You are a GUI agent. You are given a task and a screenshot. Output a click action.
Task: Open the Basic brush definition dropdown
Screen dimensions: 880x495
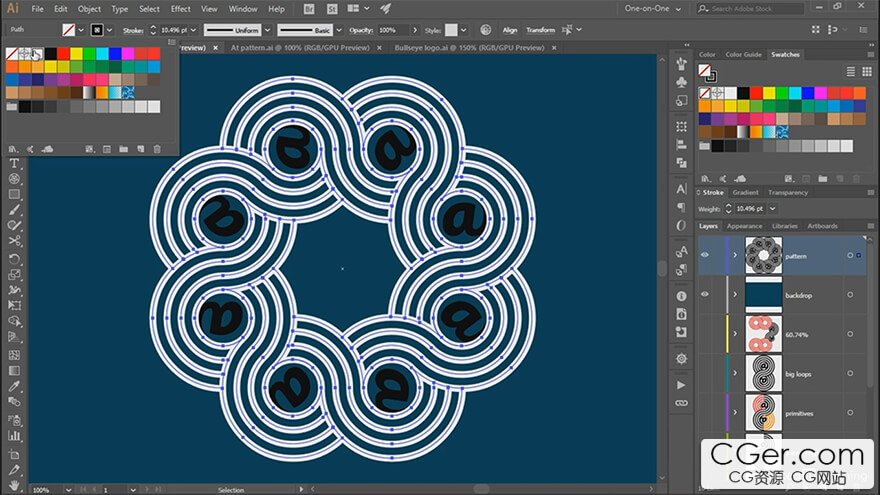[339, 30]
